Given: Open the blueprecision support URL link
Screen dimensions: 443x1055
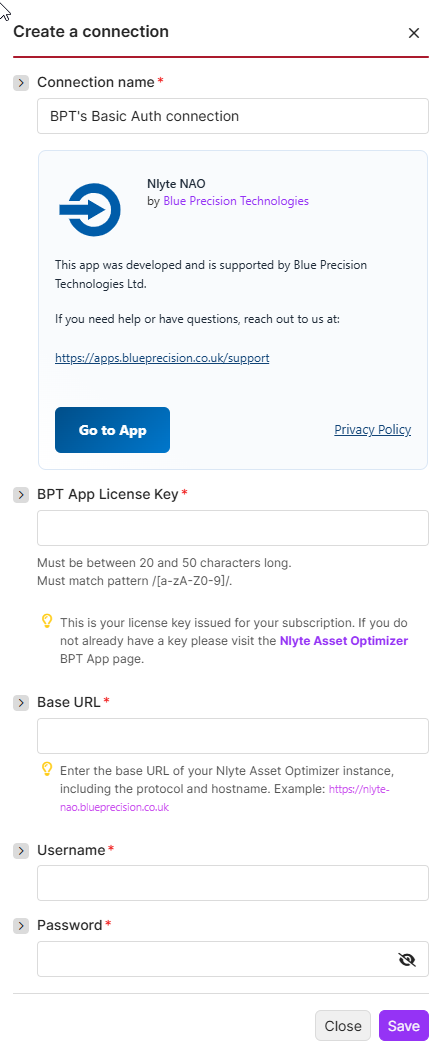Looking at the screenshot, I should [162, 358].
